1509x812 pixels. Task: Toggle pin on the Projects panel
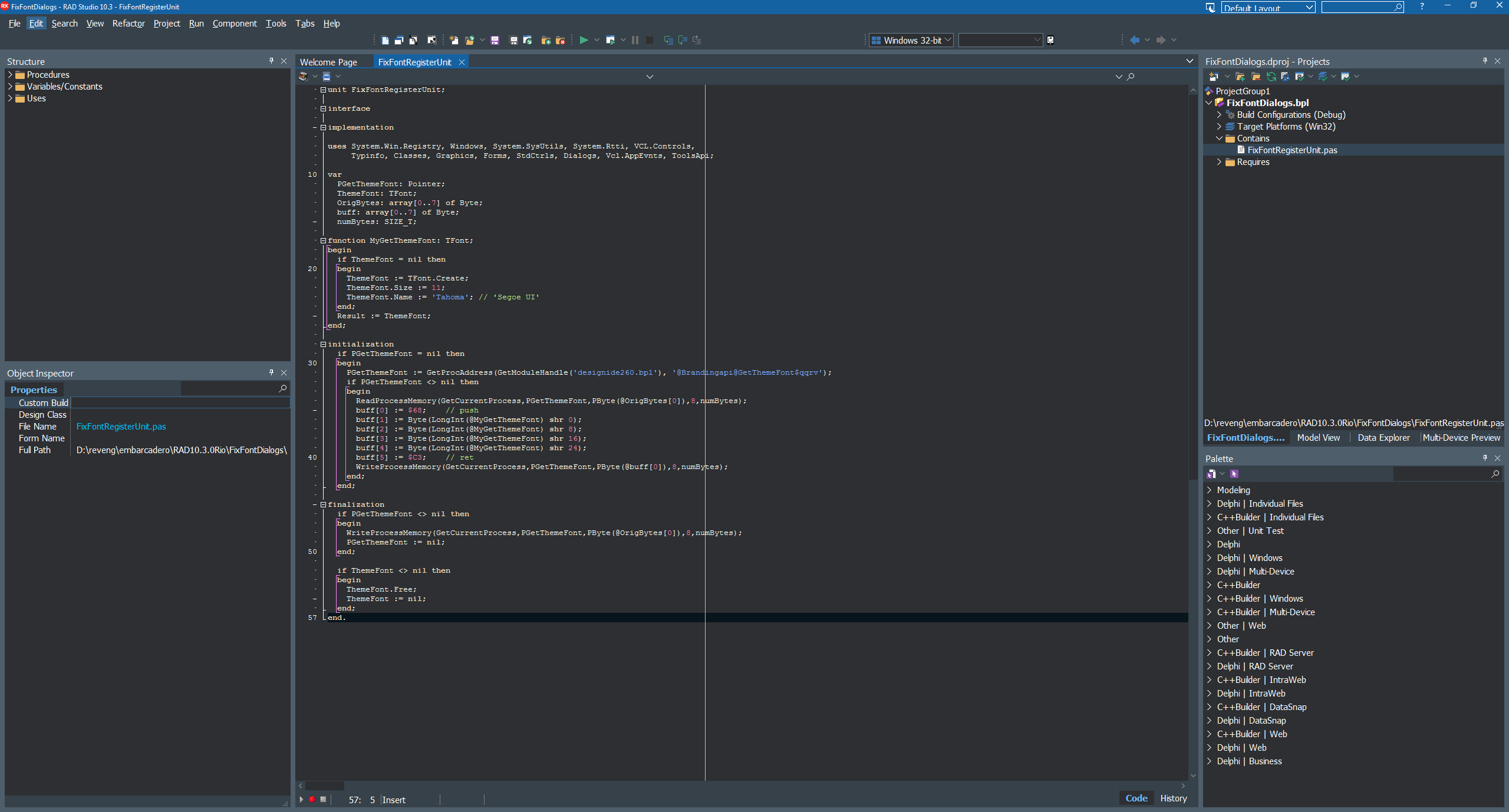point(1485,61)
